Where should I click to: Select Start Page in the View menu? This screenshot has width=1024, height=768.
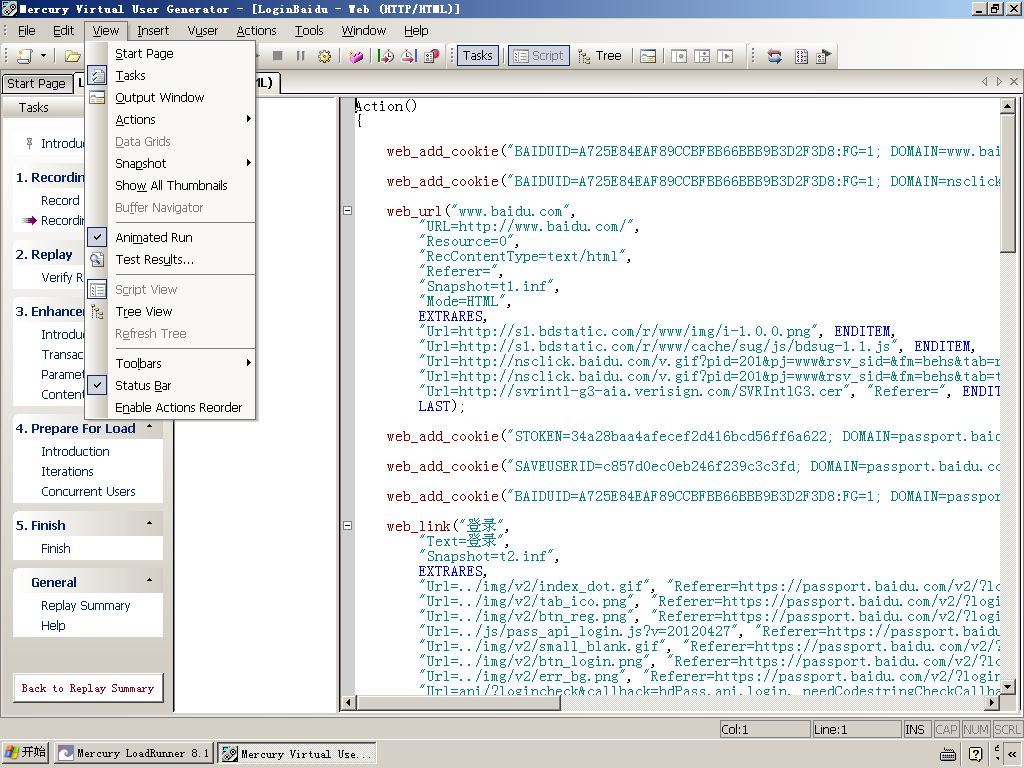(x=170, y=54)
